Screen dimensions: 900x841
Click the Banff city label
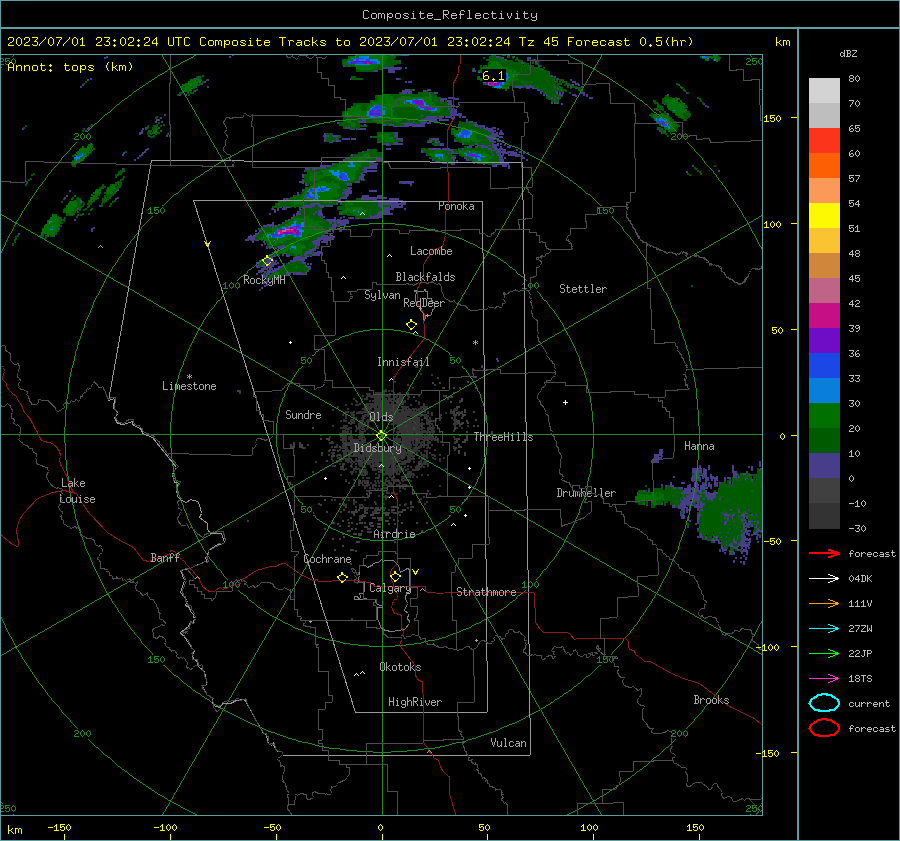click(x=165, y=558)
